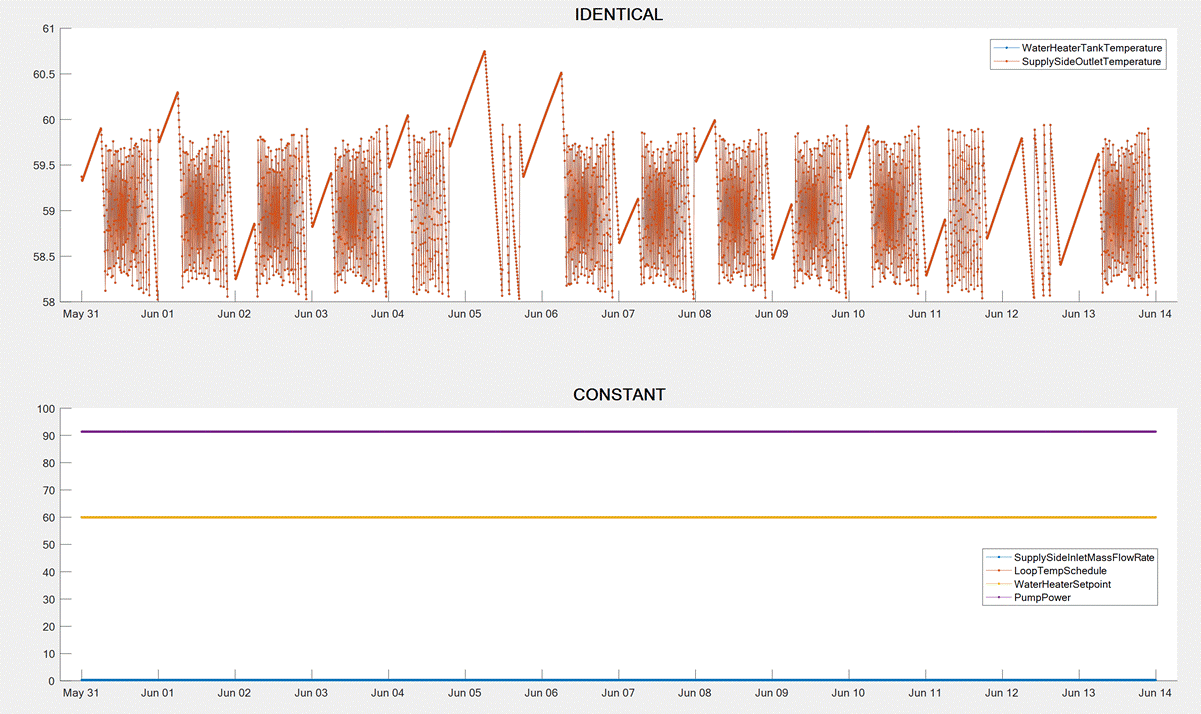Viewport: 1201px width, 714px height.
Task: Click the 60 y-axis label in IDENTICAL plot
Action: pos(50,120)
